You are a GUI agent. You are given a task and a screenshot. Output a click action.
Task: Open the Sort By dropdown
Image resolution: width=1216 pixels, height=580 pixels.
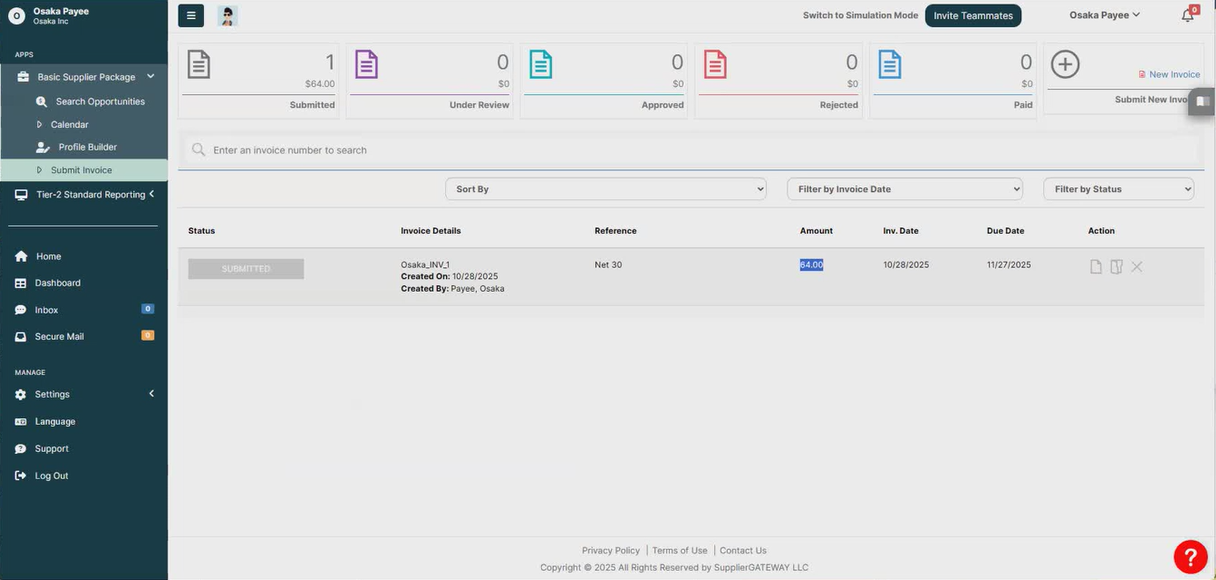click(605, 189)
